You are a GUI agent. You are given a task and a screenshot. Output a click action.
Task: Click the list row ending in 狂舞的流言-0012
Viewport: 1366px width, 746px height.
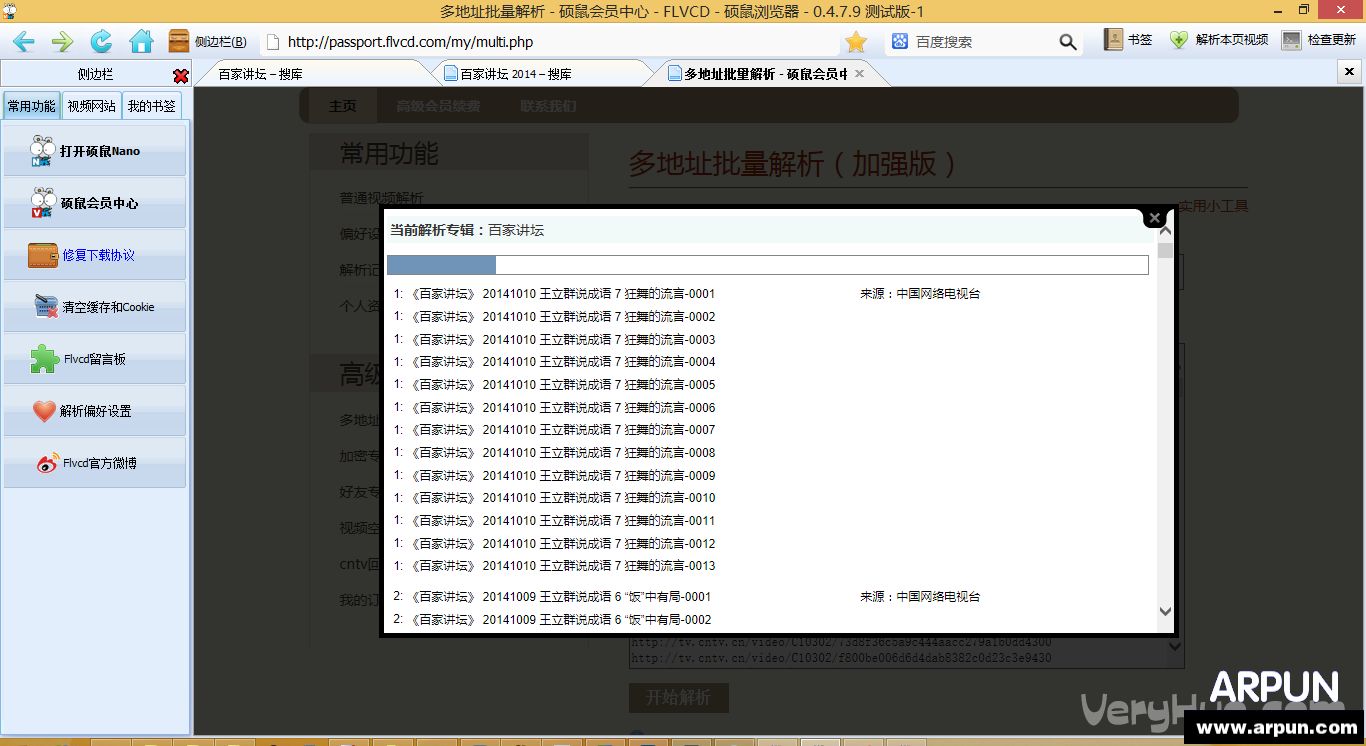[x=554, y=544]
